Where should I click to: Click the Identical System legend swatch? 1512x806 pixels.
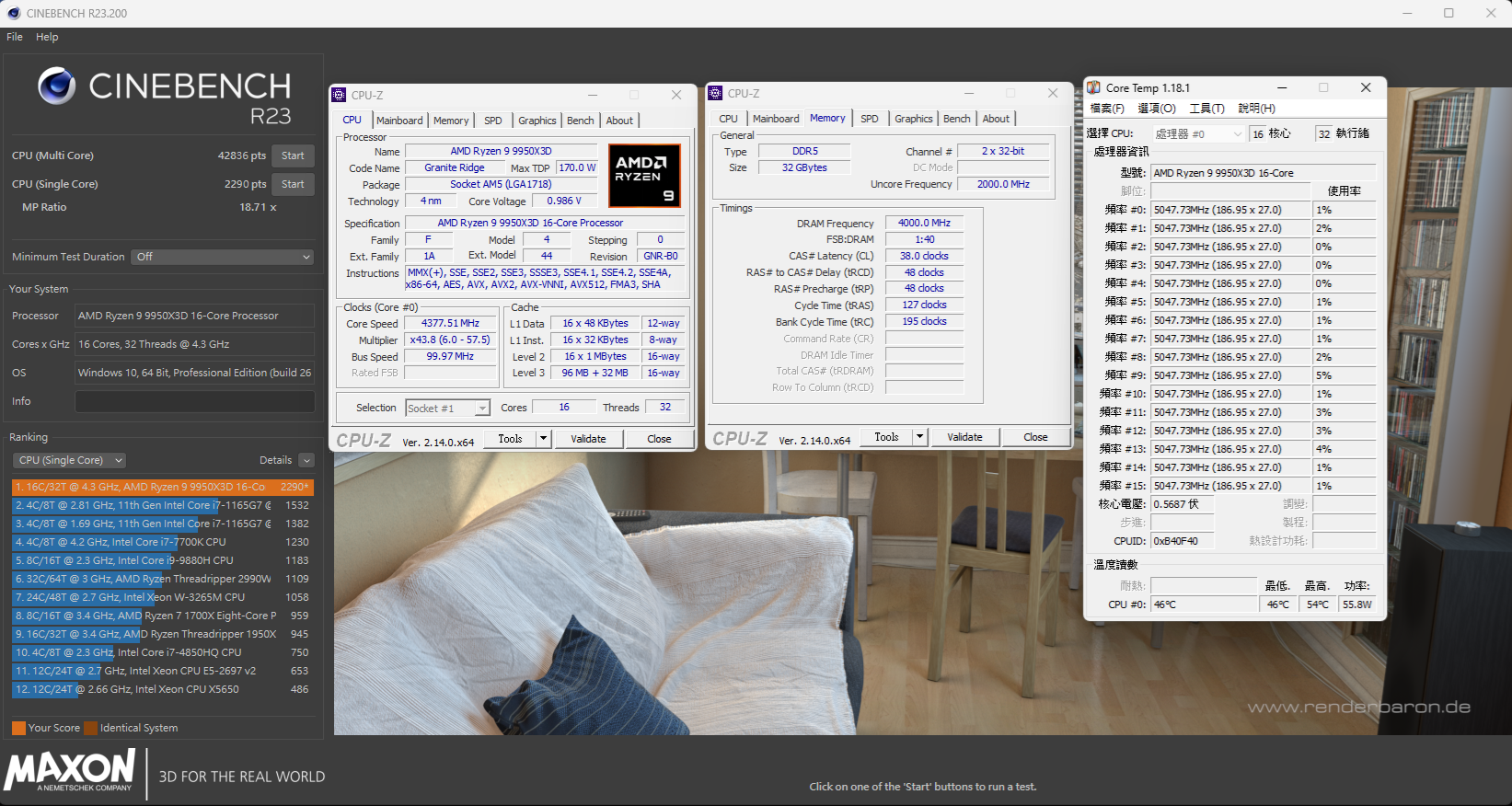(x=90, y=728)
